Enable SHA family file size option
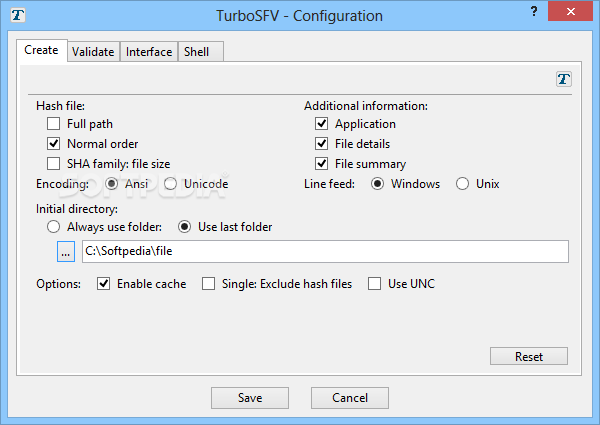600x425 pixels. 54,164
